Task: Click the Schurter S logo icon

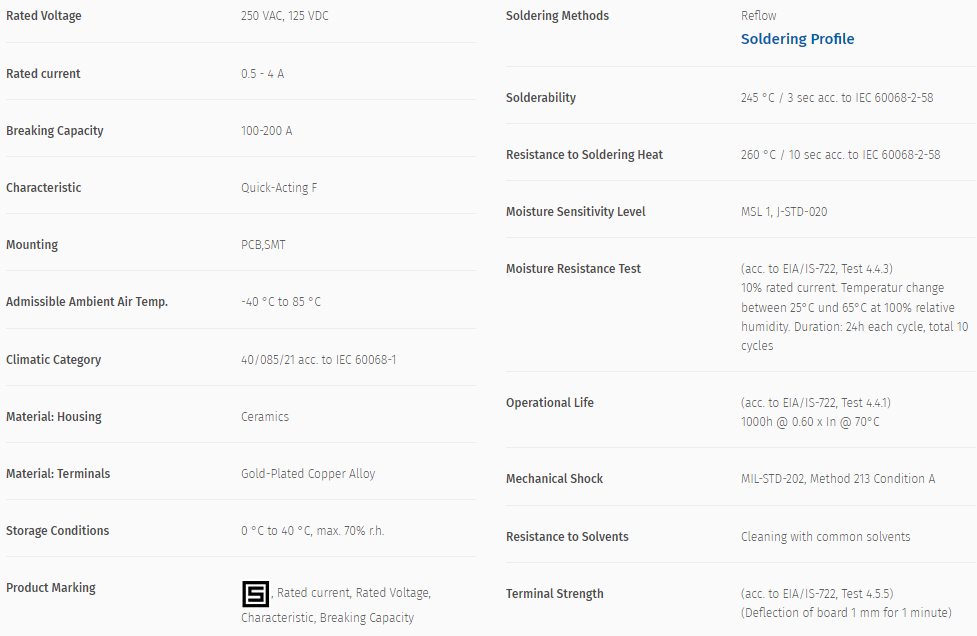Action: pos(255,594)
